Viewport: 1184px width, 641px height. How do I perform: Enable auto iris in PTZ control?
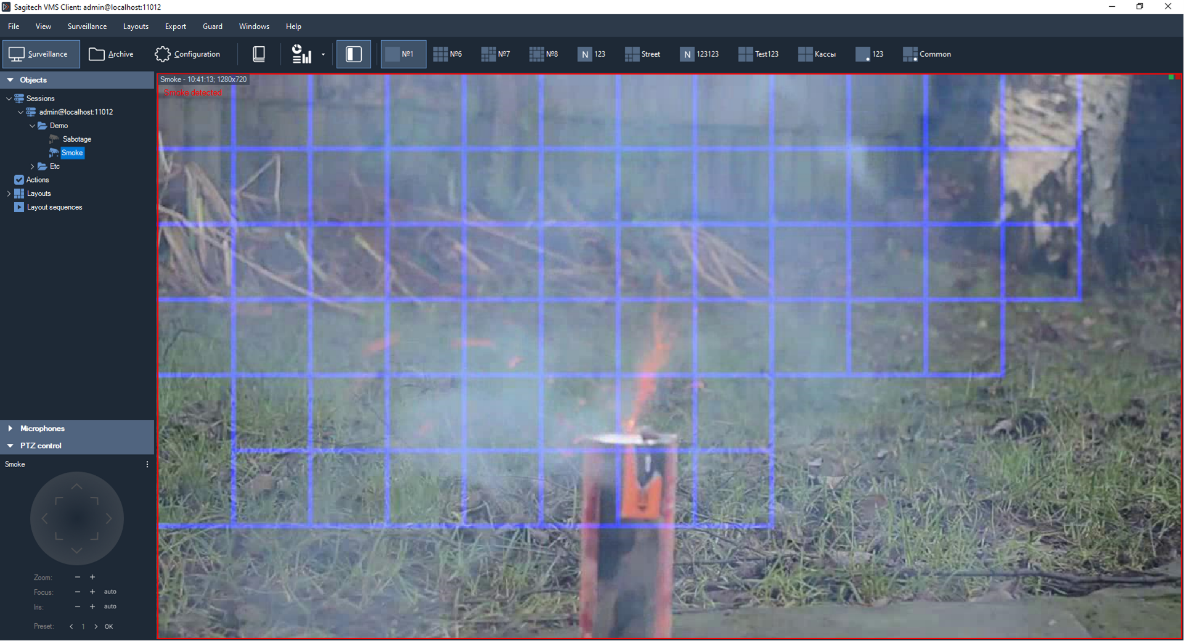point(110,606)
